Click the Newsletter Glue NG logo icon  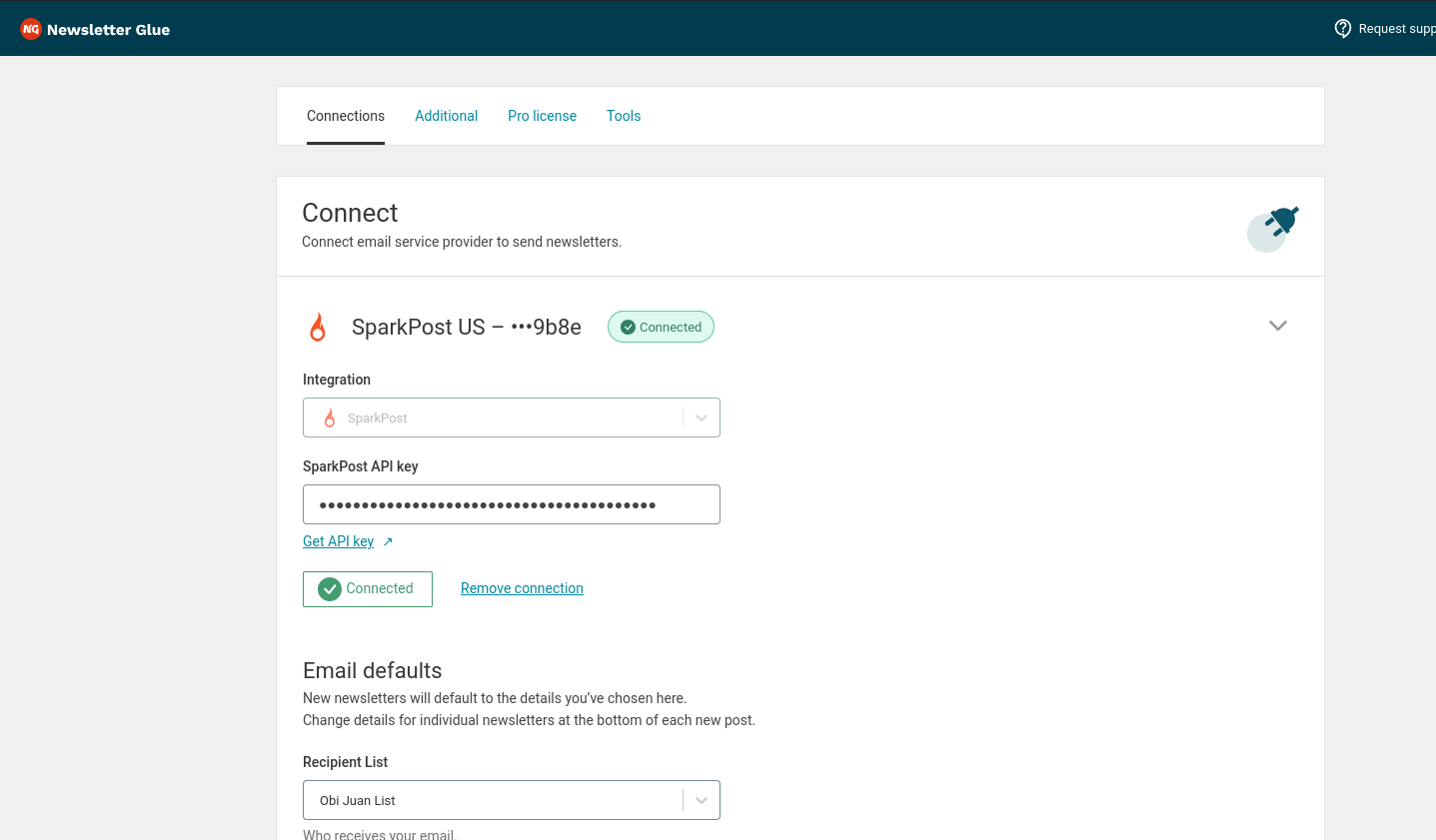(31, 29)
